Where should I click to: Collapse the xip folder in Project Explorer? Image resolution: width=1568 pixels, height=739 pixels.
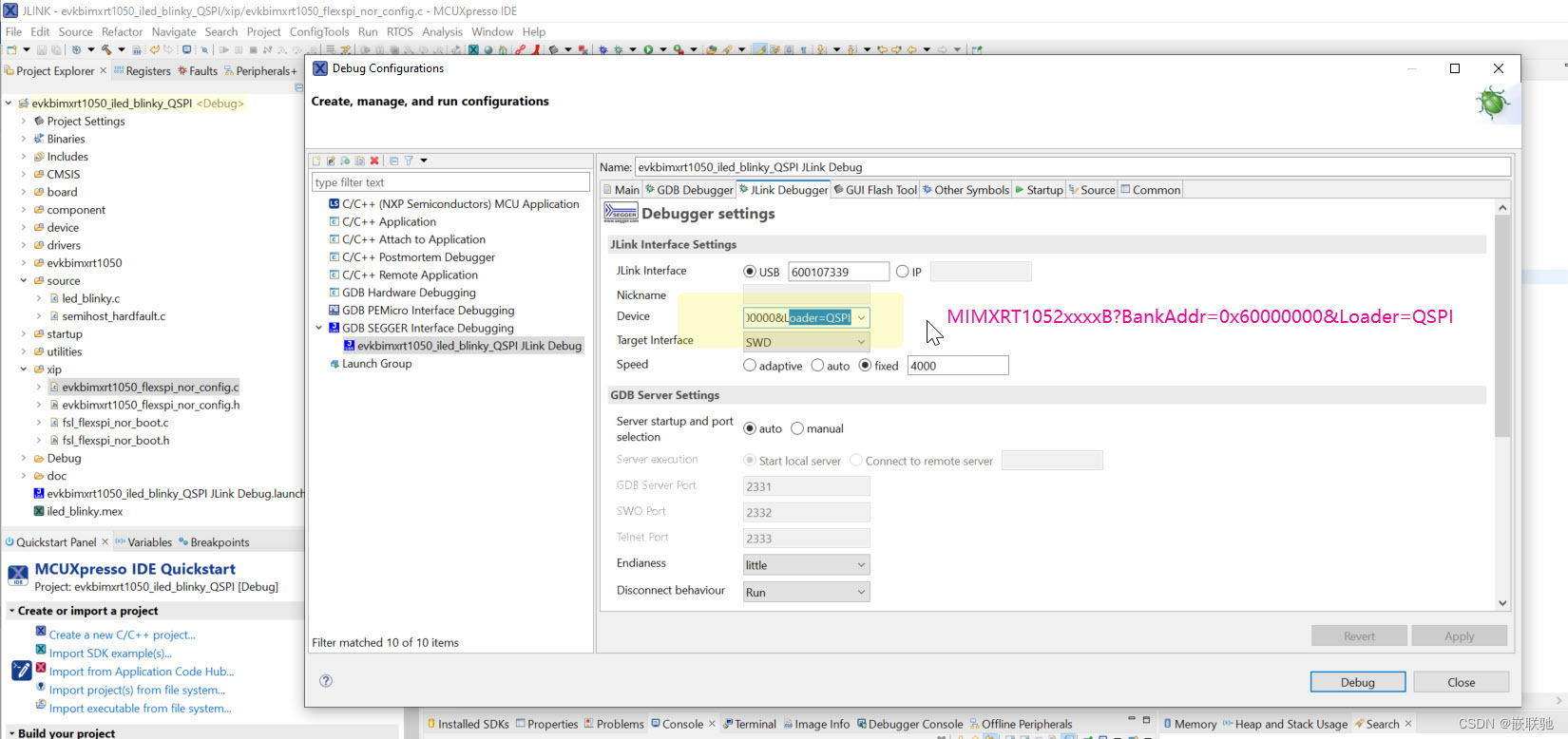(24, 369)
